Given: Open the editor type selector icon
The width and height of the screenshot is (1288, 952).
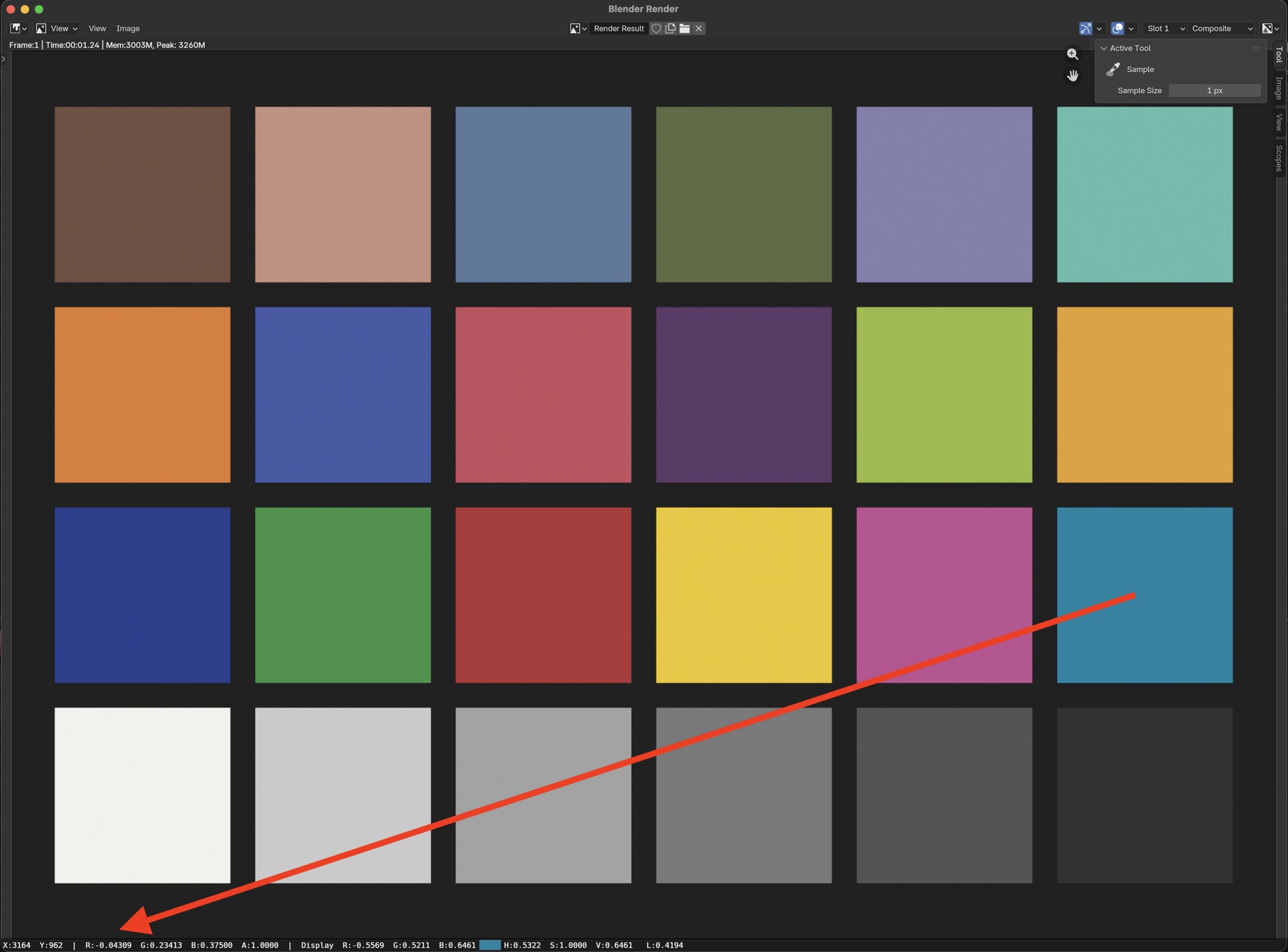Looking at the screenshot, I should [x=18, y=28].
